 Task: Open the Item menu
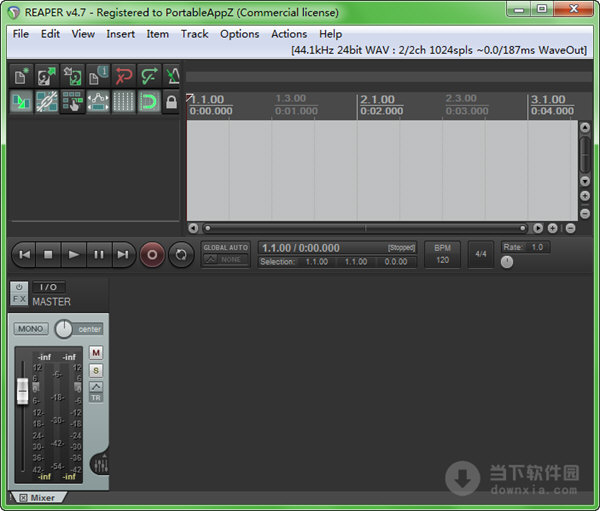[x=157, y=34]
